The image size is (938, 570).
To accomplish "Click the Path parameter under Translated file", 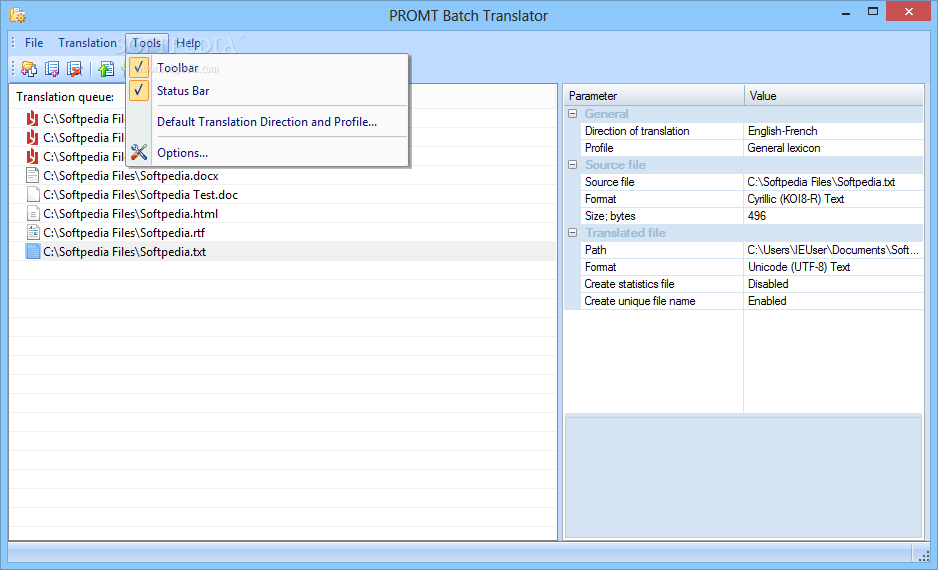I will [x=595, y=250].
